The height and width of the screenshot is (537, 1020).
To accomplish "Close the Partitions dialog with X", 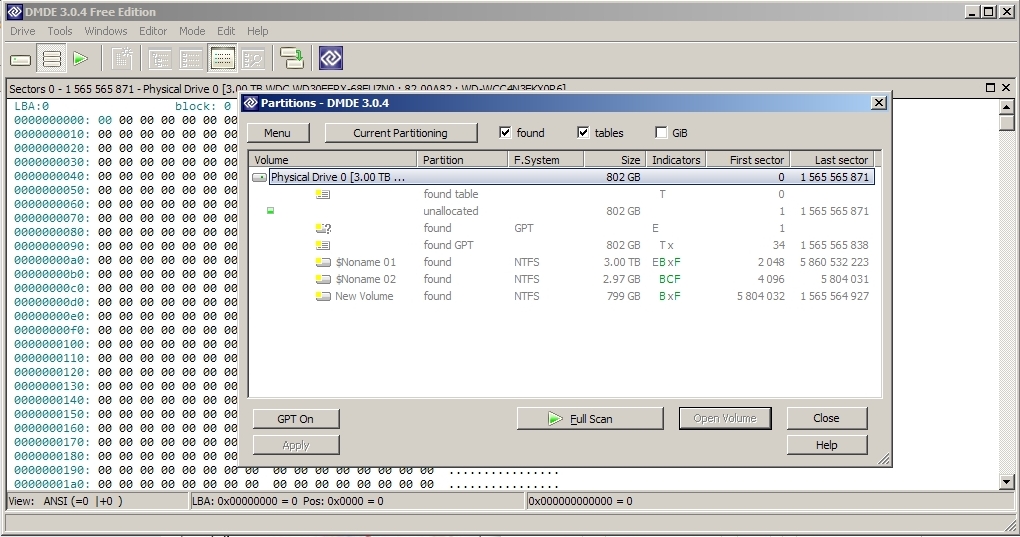I will point(878,103).
